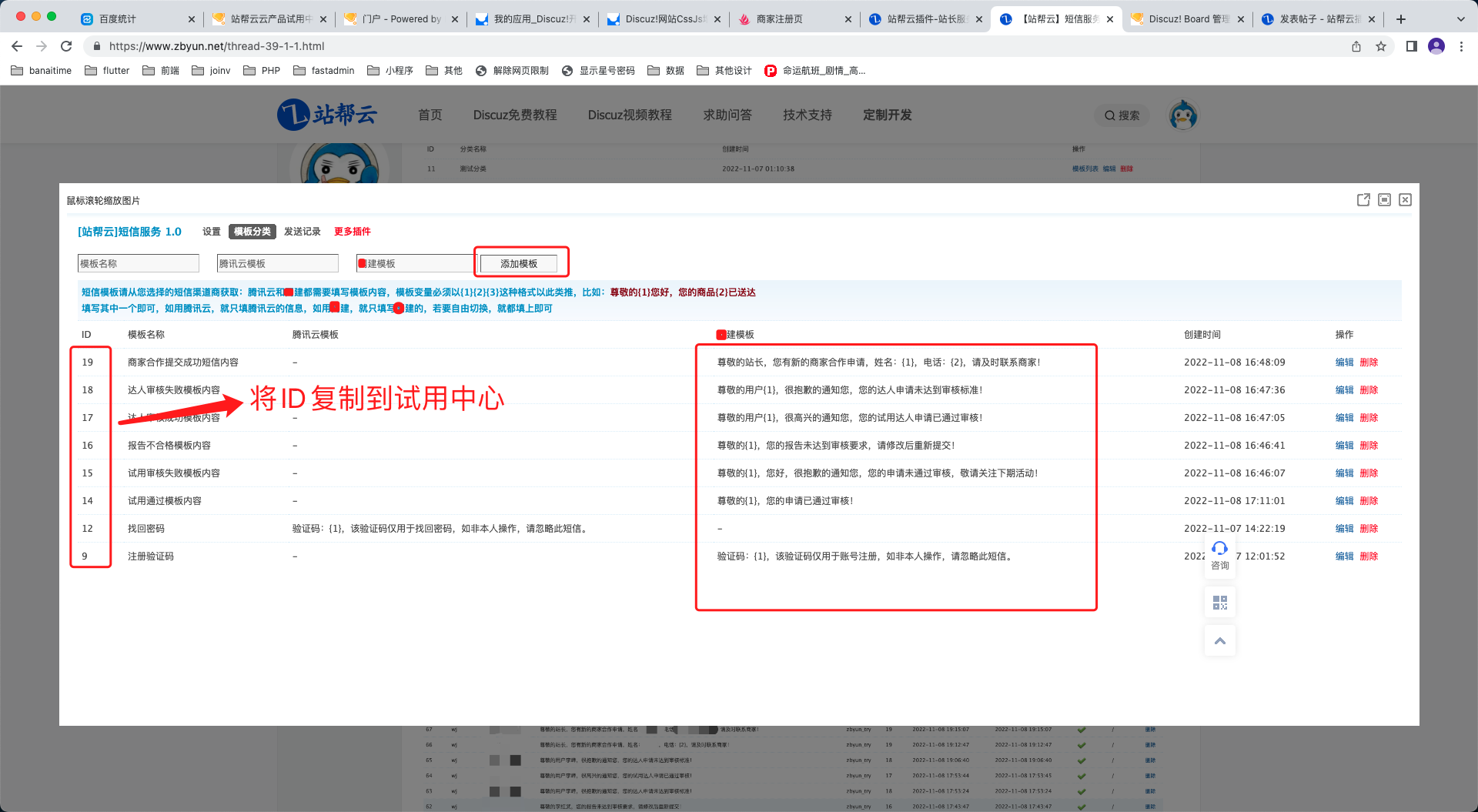This screenshot has height=812, width=1478.
Task: Click the 咨询 headset support icon
Action: 1220,548
